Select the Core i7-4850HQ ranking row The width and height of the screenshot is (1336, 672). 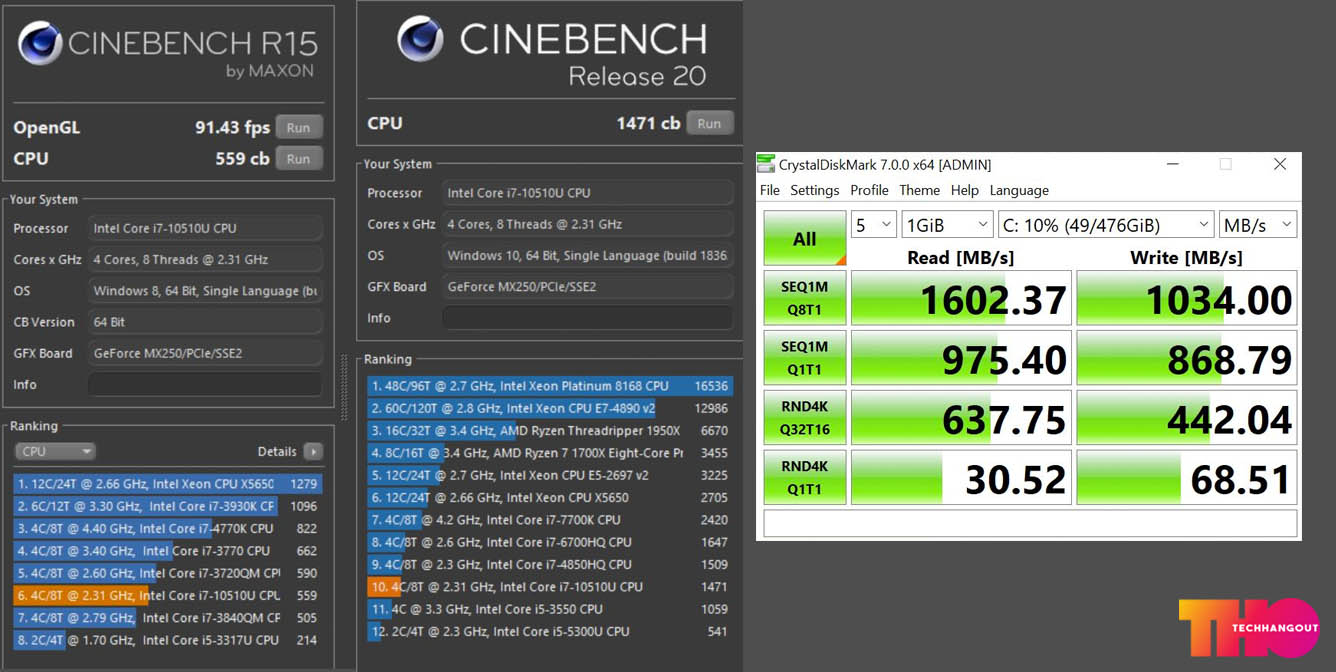pos(550,564)
